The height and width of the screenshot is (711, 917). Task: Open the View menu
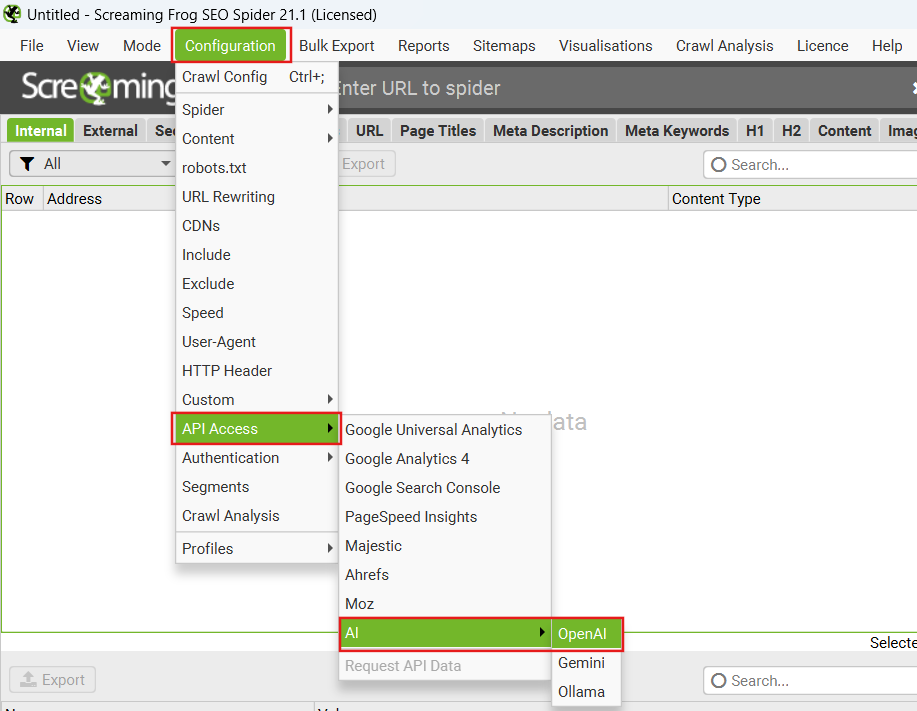click(83, 46)
